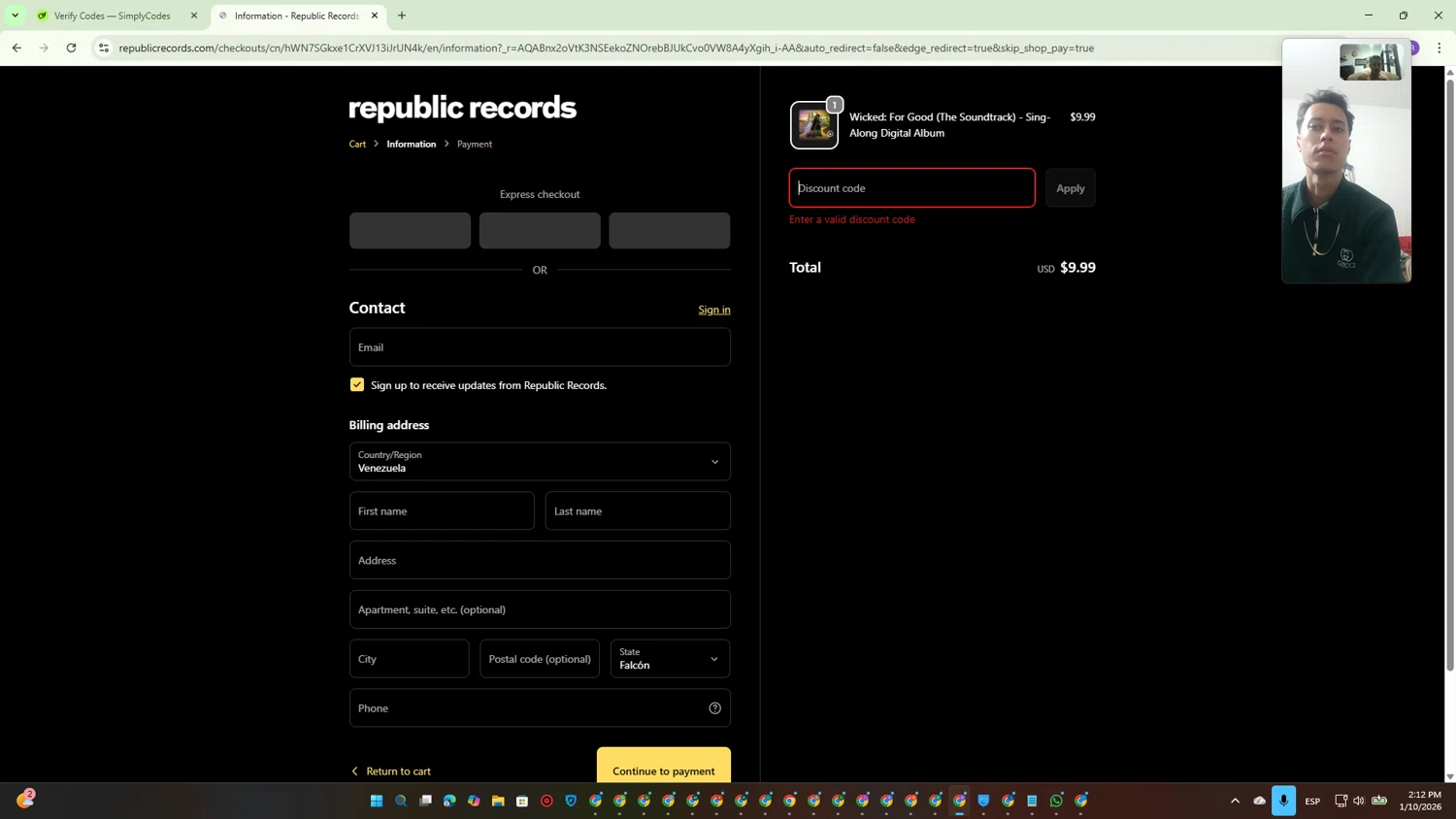
Task: Launch Microsoft Edge from the taskbar
Action: pos(449,801)
